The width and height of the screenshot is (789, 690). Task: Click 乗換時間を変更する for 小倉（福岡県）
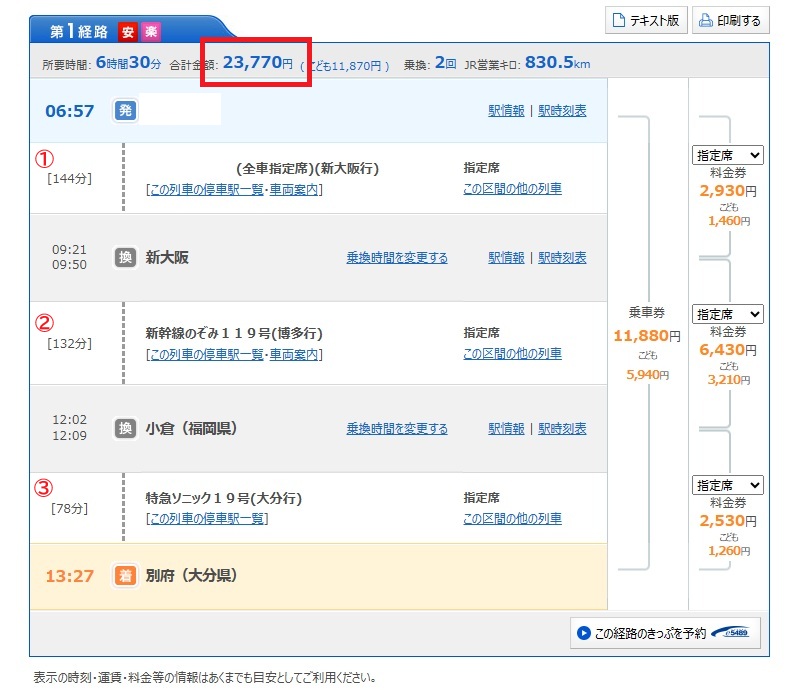pos(397,429)
